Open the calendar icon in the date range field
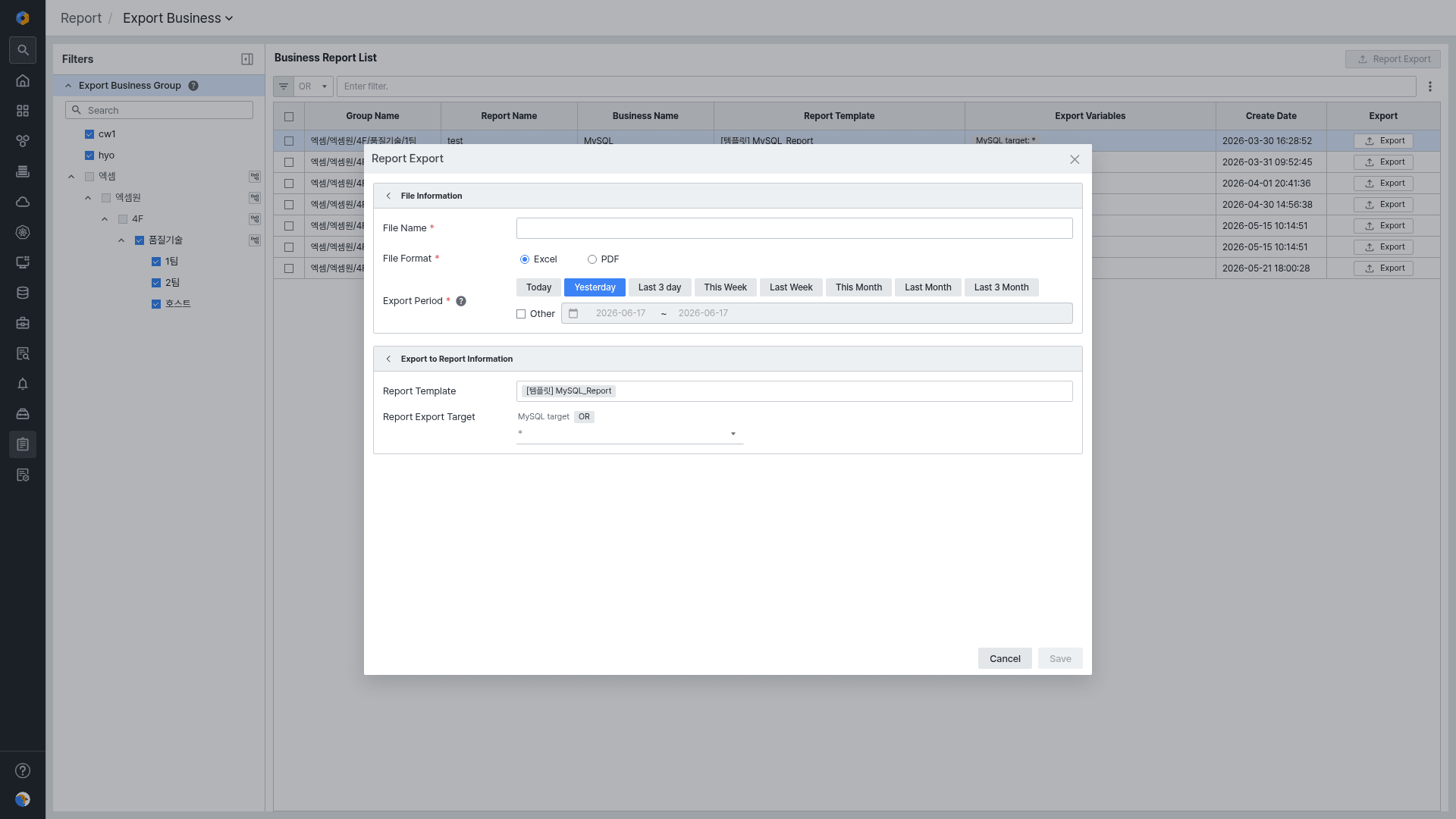 coord(573,313)
